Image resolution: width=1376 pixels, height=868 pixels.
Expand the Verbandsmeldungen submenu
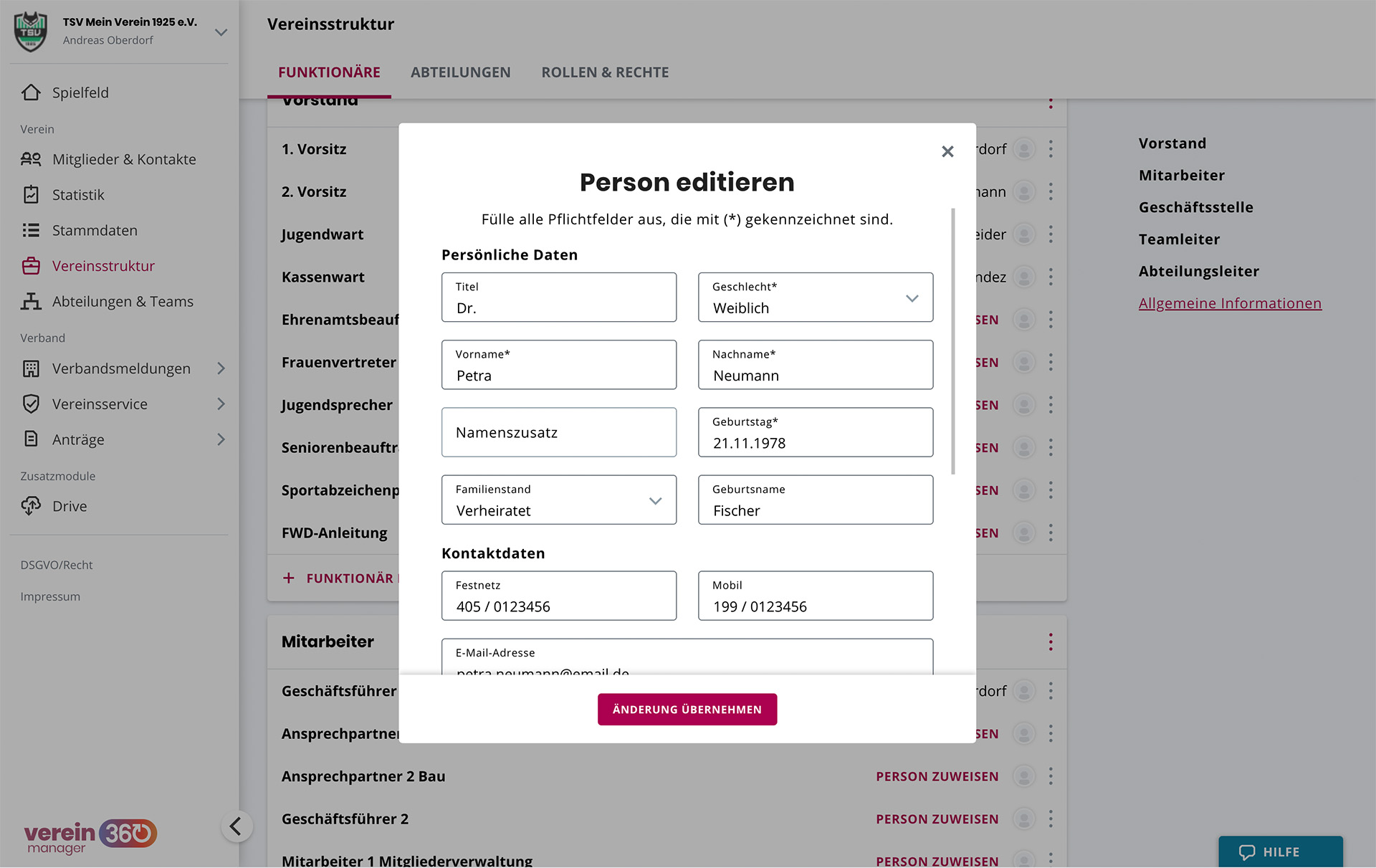pos(221,368)
